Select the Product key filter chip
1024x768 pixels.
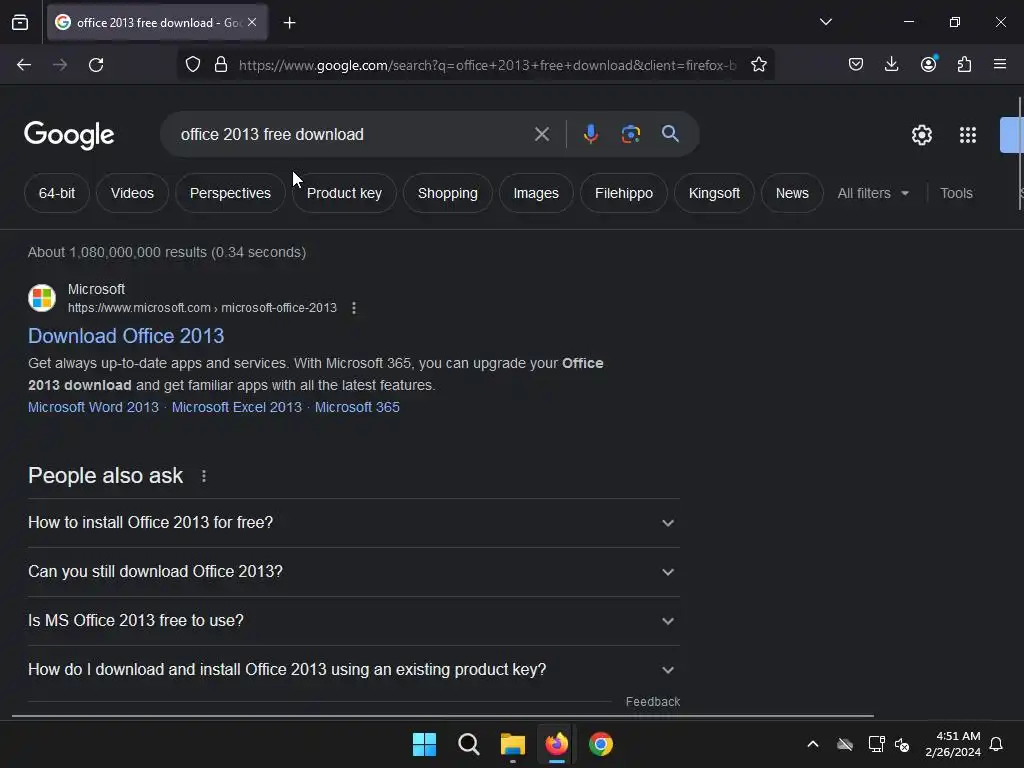(344, 193)
